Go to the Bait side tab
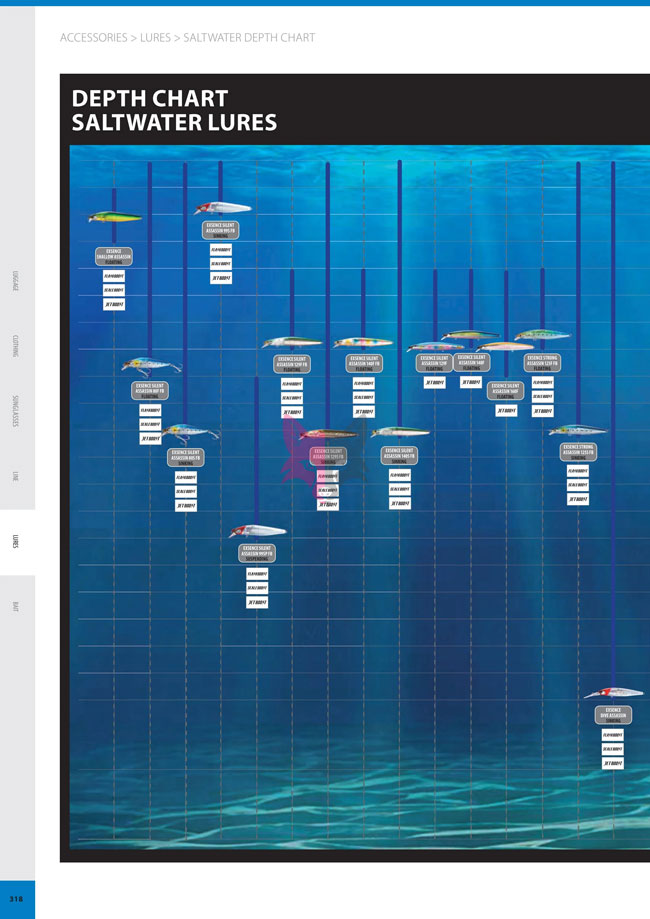Screen dimensions: 650x919 17,607
